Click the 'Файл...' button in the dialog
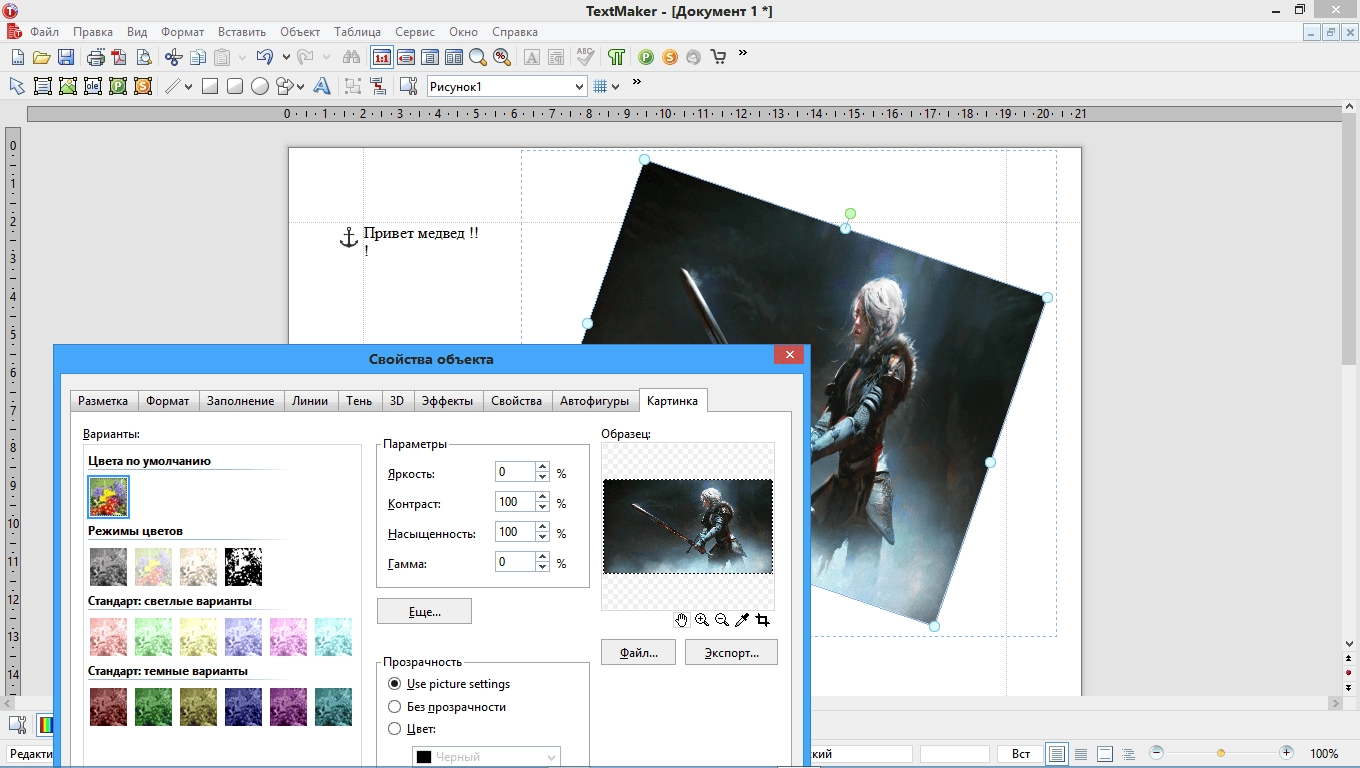 click(638, 652)
